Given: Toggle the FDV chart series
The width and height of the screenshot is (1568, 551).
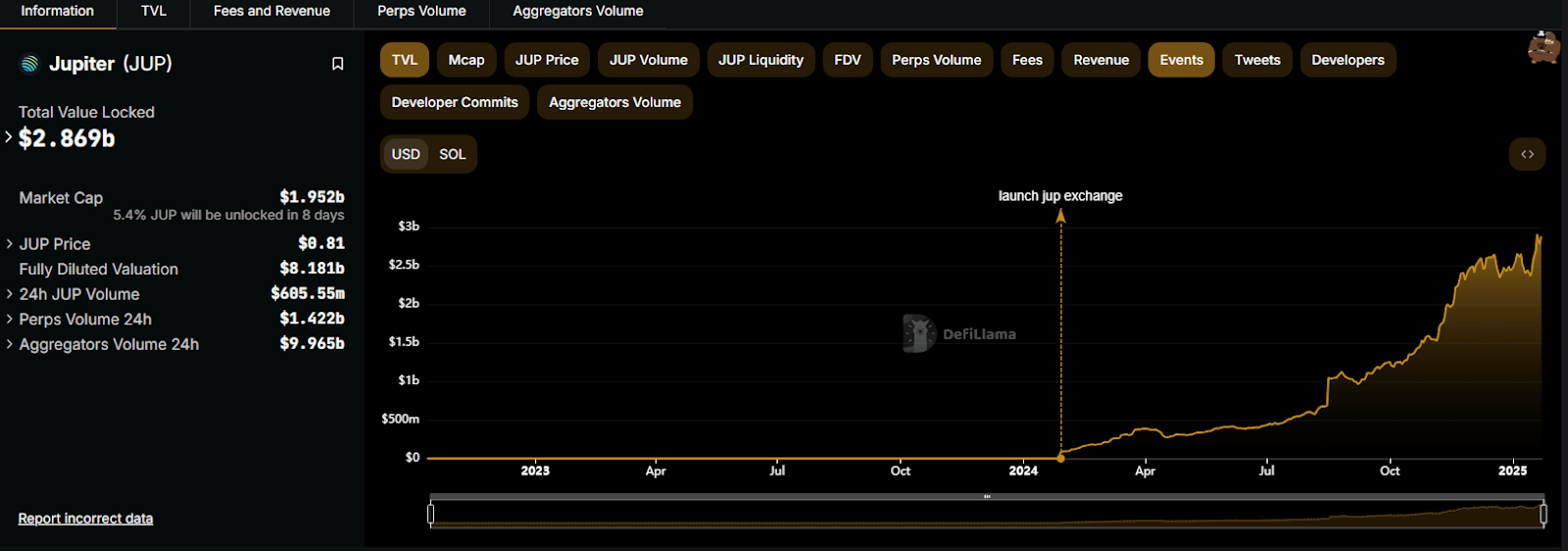Looking at the screenshot, I should point(848,60).
